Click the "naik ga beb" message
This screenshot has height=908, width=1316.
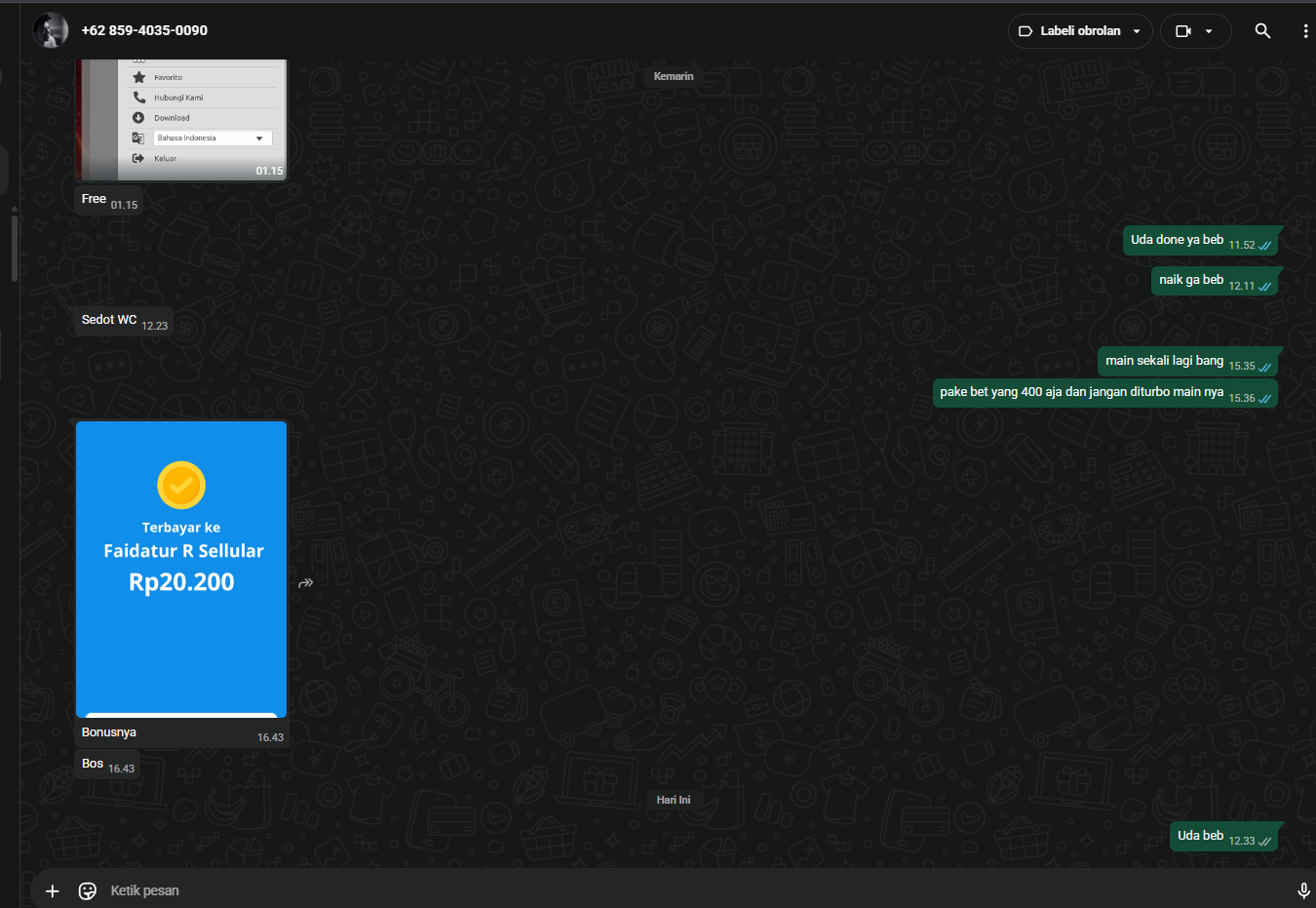[x=1215, y=281]
